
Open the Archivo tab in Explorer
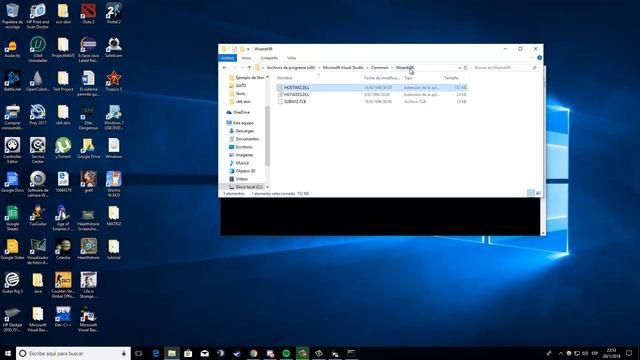(227, 58)
